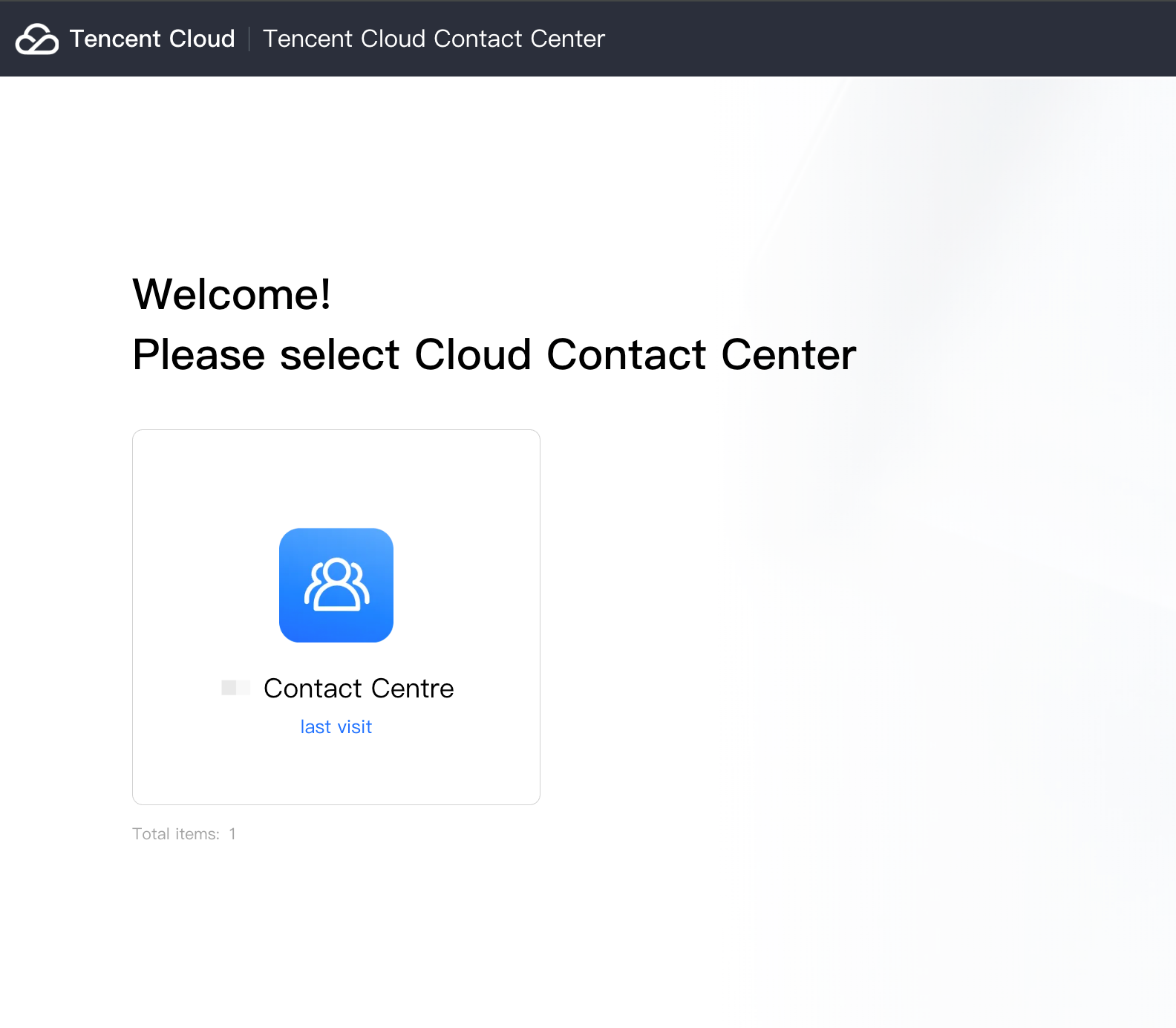The height and width of the screenshot is (1028, 1176).
Task: Click the blank area below "Total items"
Action: point(297,928)
